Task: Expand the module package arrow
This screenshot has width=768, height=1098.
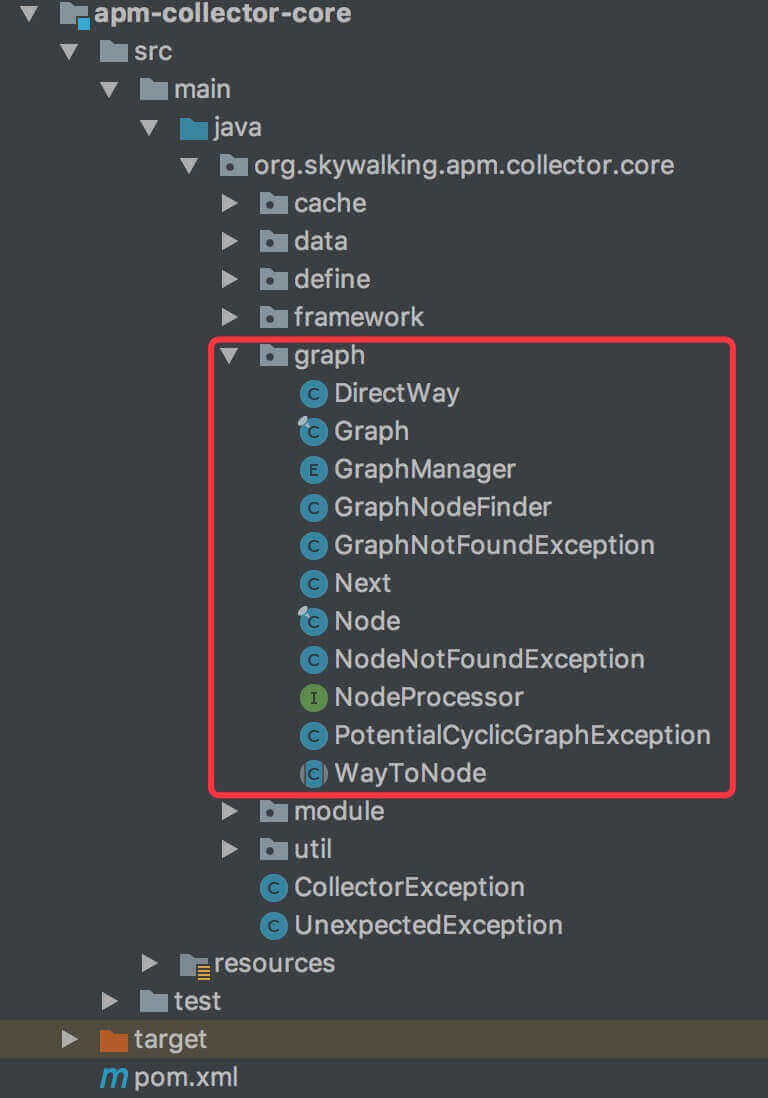Action: (x=230, y=811)
